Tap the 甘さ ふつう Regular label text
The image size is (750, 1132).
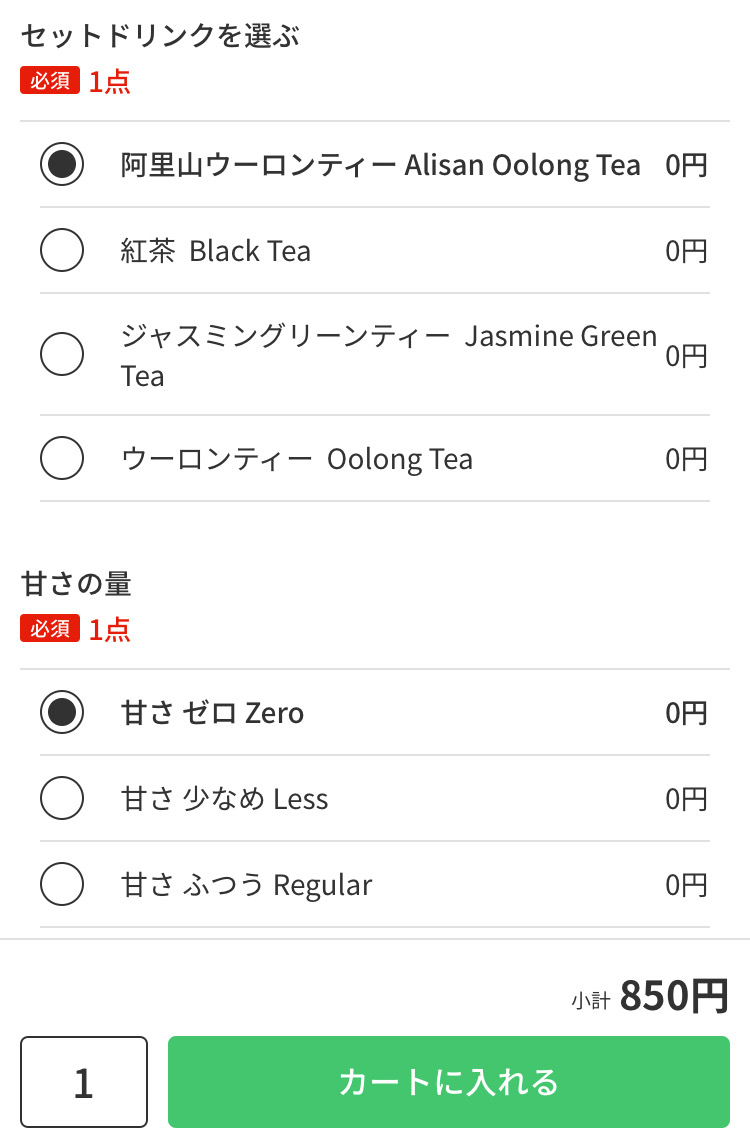click(x=247, y=885)
